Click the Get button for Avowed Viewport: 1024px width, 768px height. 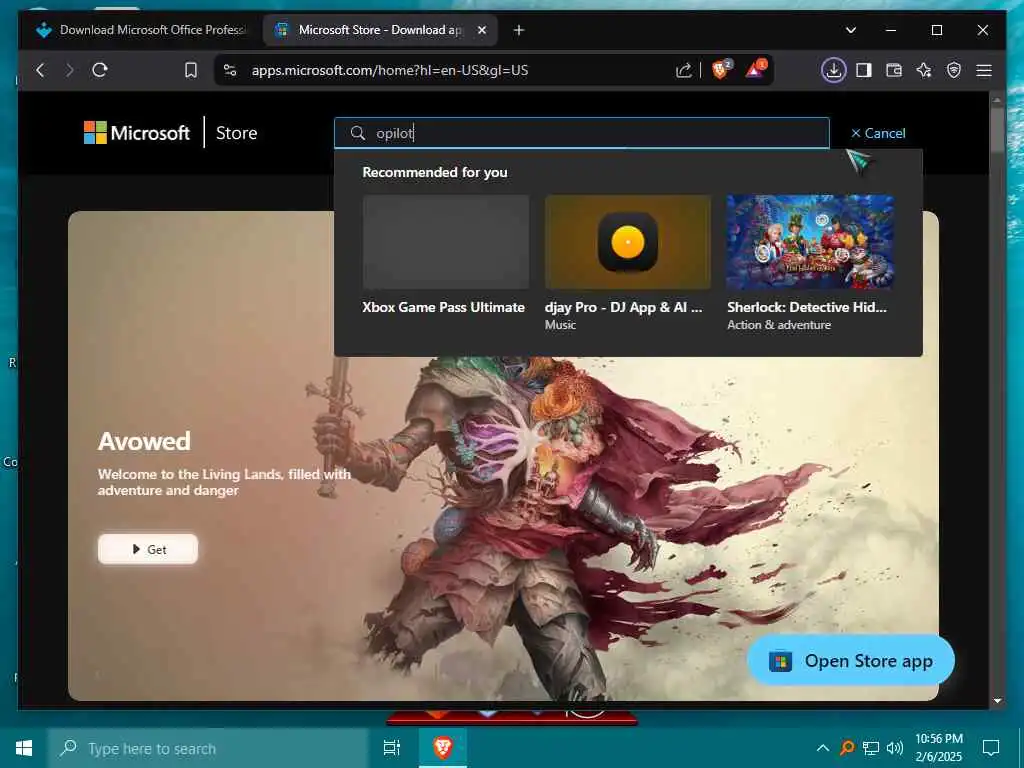coord(148,549)
